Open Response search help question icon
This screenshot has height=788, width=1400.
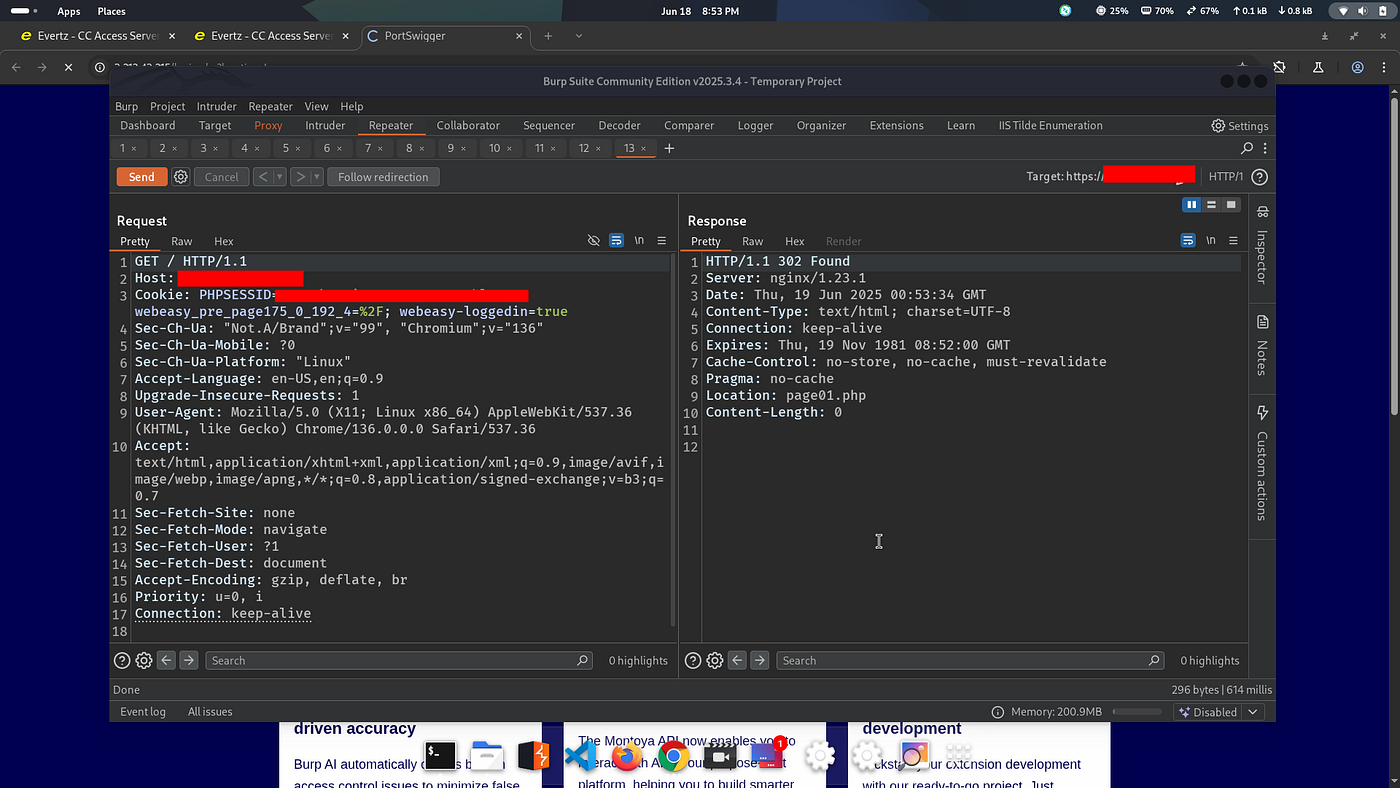coord(693,660)
